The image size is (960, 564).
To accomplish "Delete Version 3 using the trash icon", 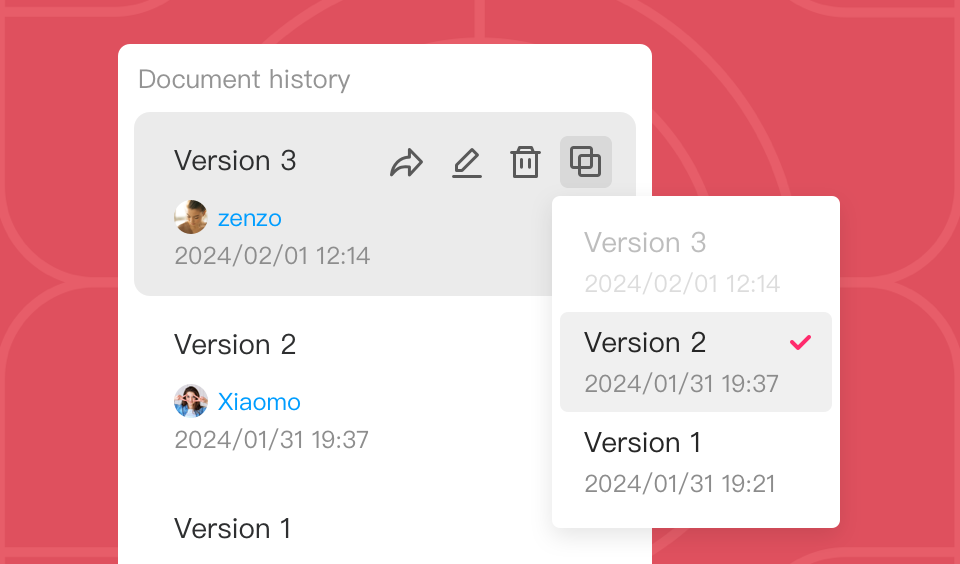I will tap(525, 162).
